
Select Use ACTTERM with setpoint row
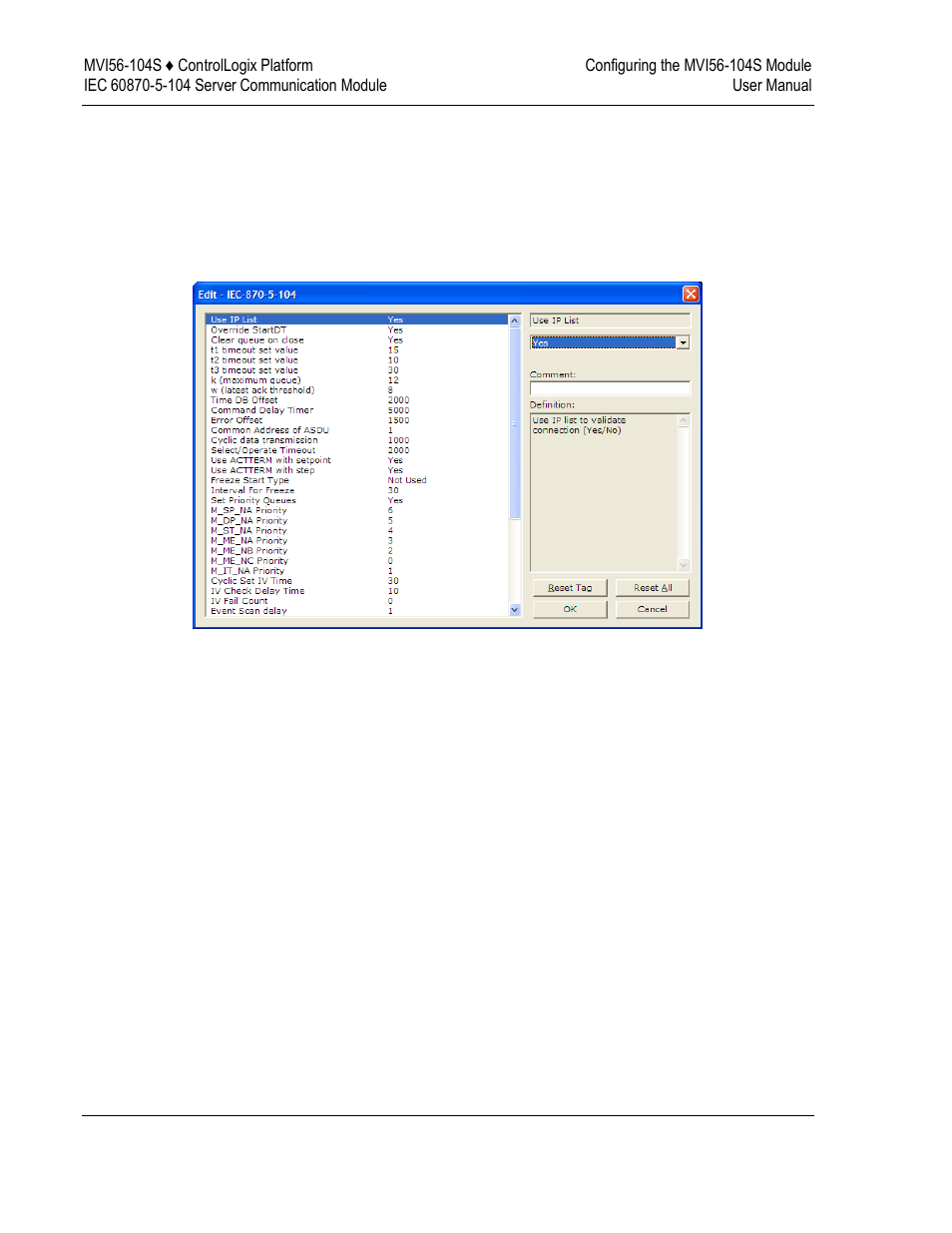pyautogui.click(x=357, y=459)
